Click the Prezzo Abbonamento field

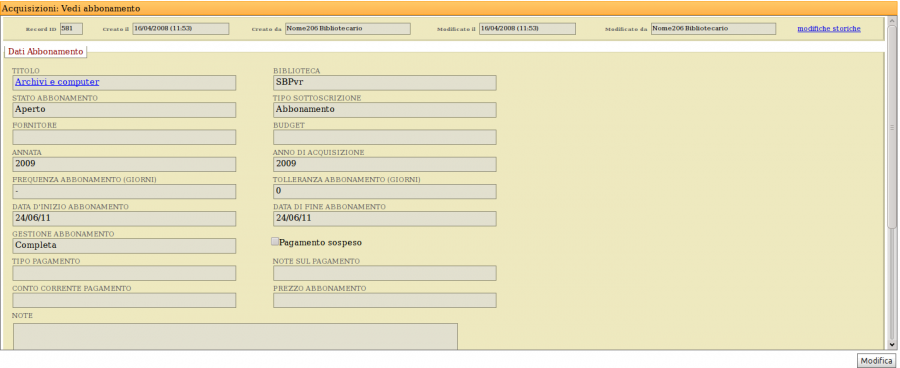tap(385, 300)
